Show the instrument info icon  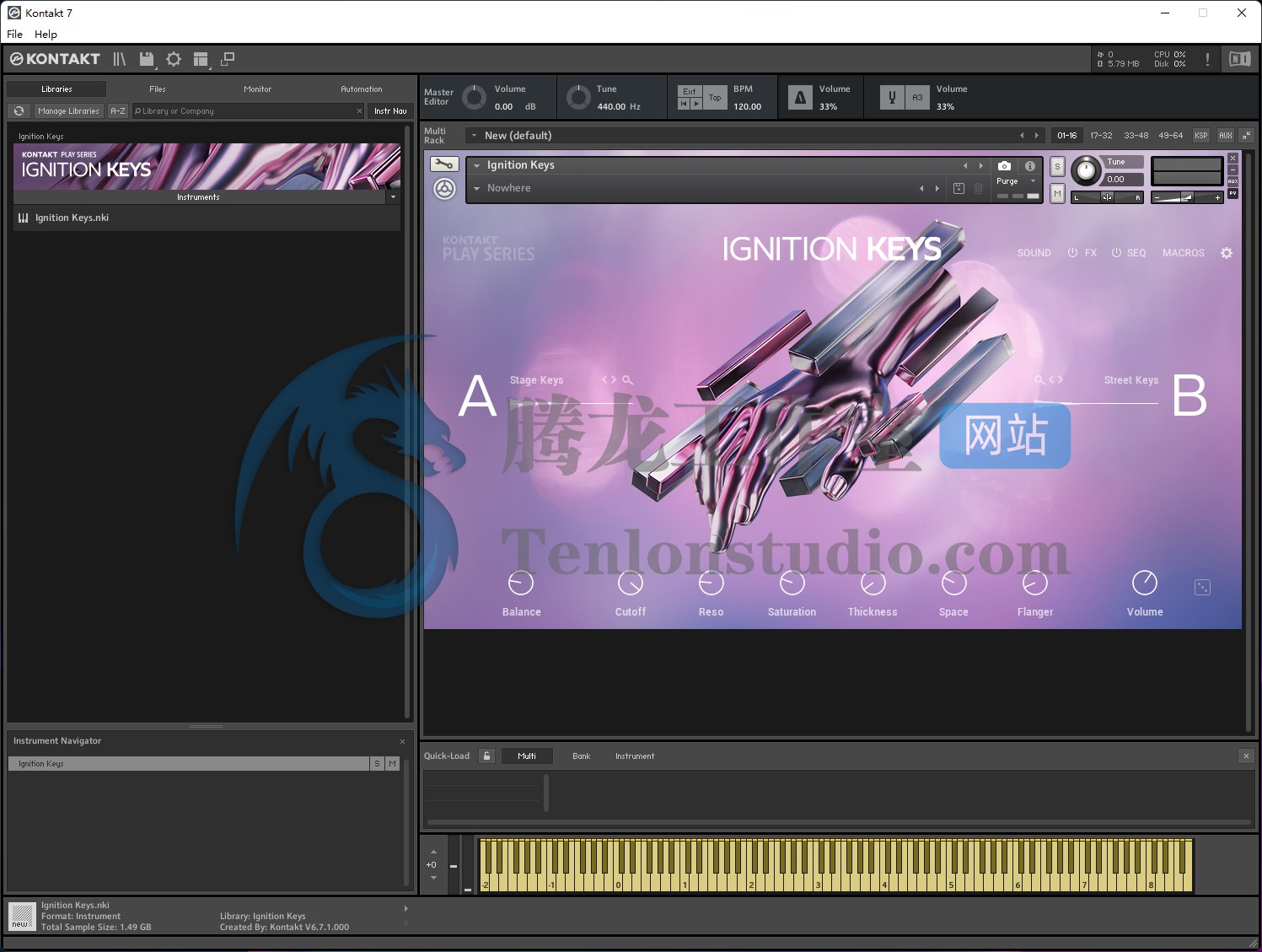[1029, 166]
